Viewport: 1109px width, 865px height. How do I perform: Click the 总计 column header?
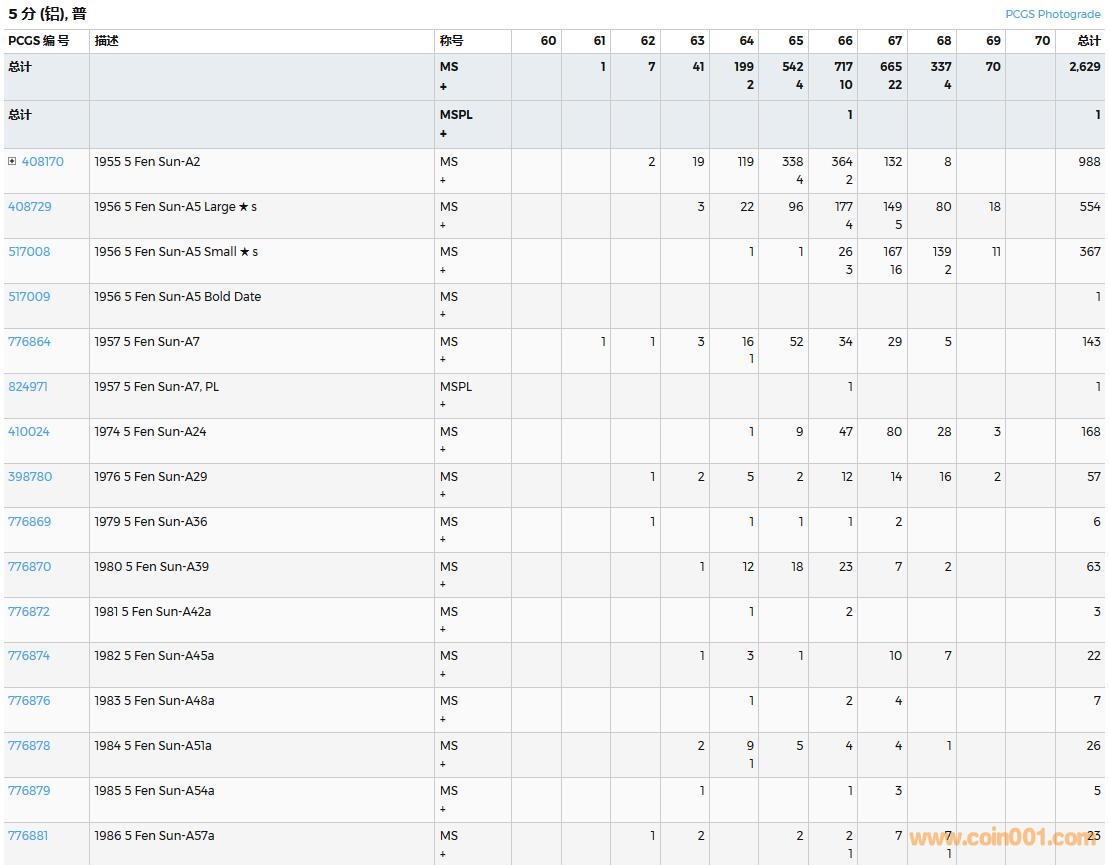(1088, 41)
